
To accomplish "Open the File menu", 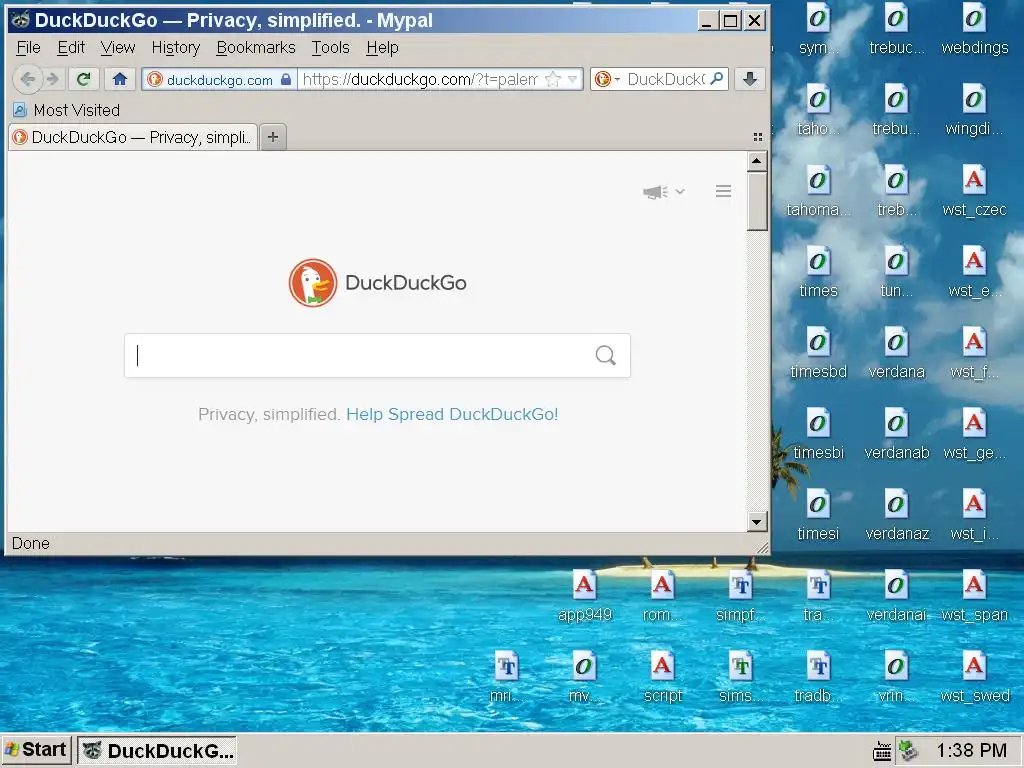I will pyautogui.click(x=28, y=48).
